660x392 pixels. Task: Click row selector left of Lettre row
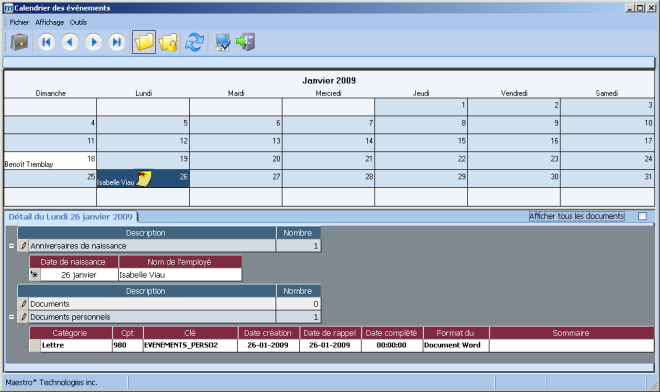35,345
